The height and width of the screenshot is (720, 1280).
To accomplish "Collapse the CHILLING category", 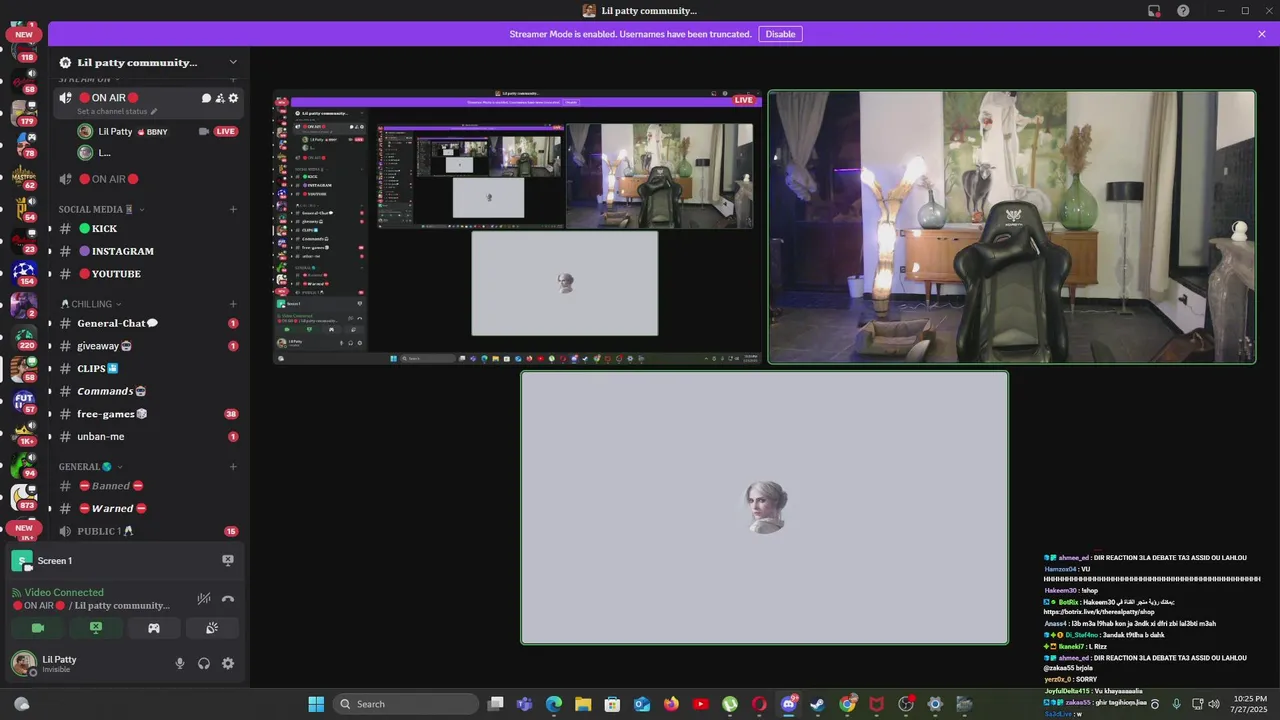I will coord(92,304).
